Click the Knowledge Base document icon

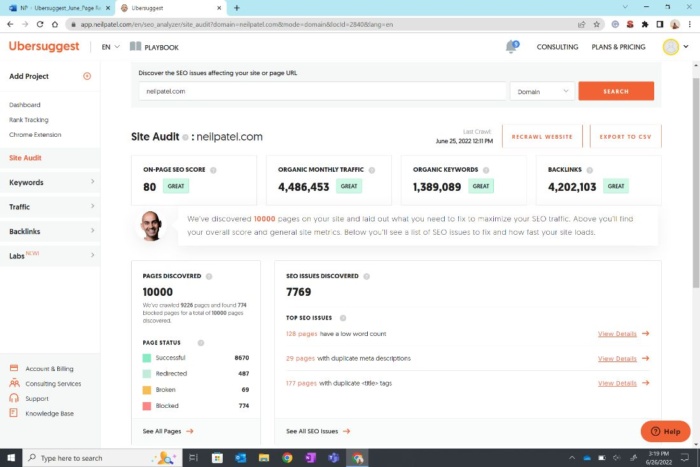14,413
